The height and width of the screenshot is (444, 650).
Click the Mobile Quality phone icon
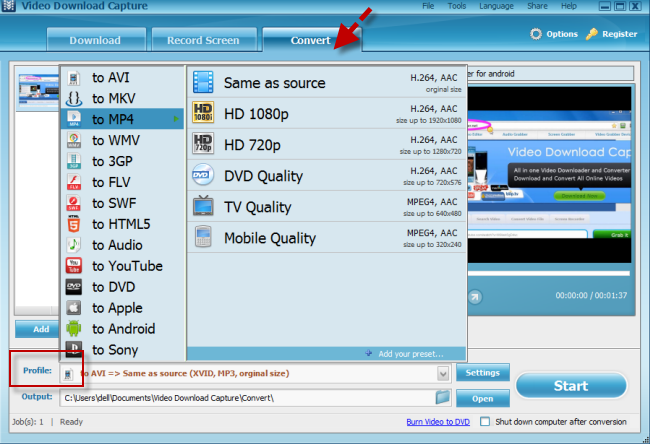click(203, 237)
